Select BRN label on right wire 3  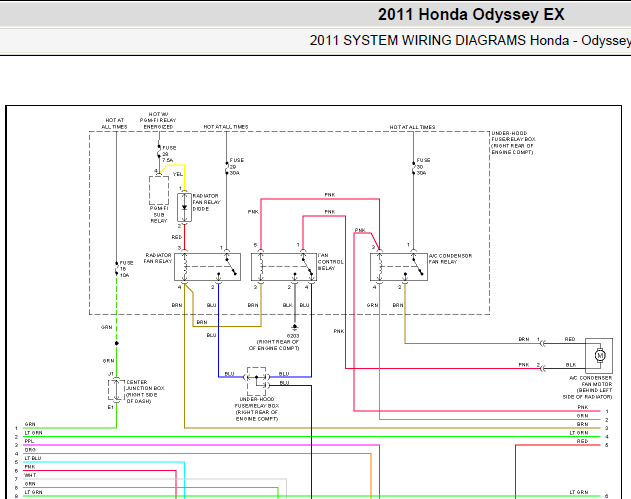(x=582, y=424)
